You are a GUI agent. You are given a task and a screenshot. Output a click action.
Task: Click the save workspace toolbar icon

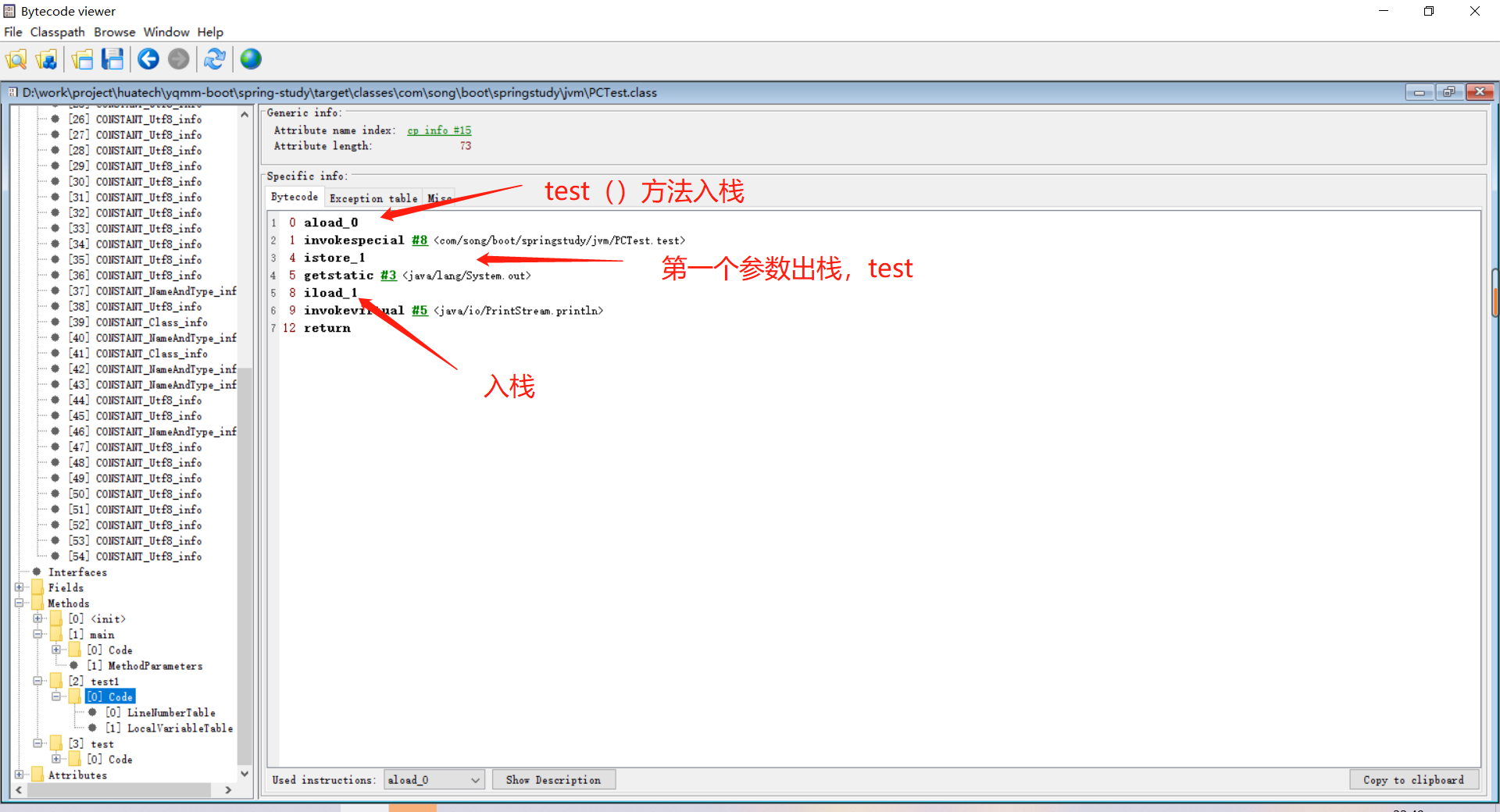click(112, 59)
